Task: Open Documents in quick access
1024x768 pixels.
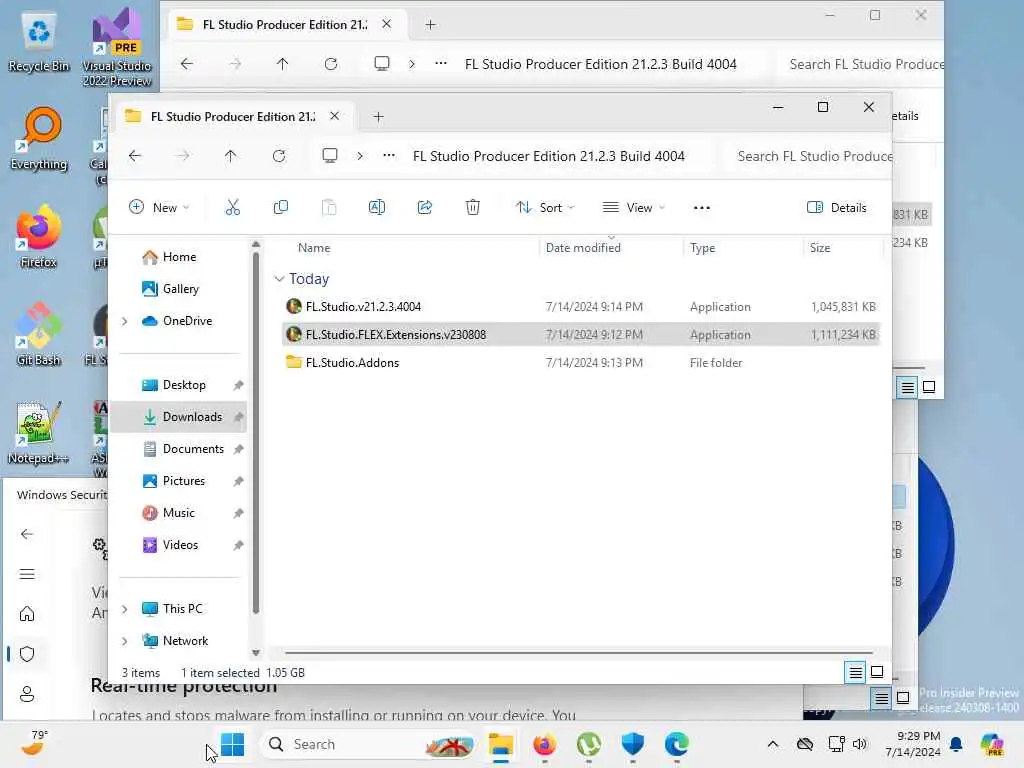Action: pyautogui.click(x=193, y=449)
